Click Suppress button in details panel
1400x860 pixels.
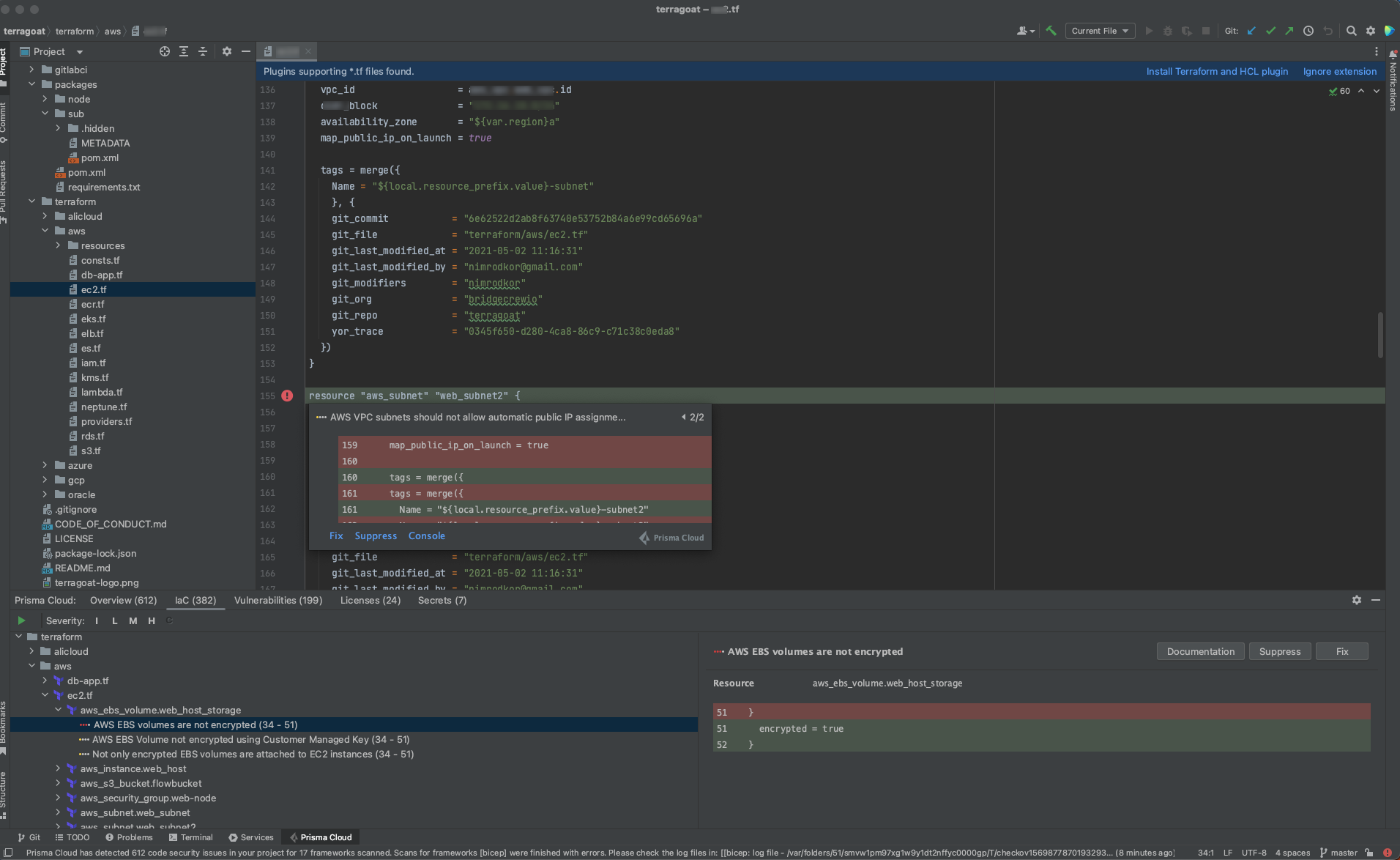pos(1280,651)
